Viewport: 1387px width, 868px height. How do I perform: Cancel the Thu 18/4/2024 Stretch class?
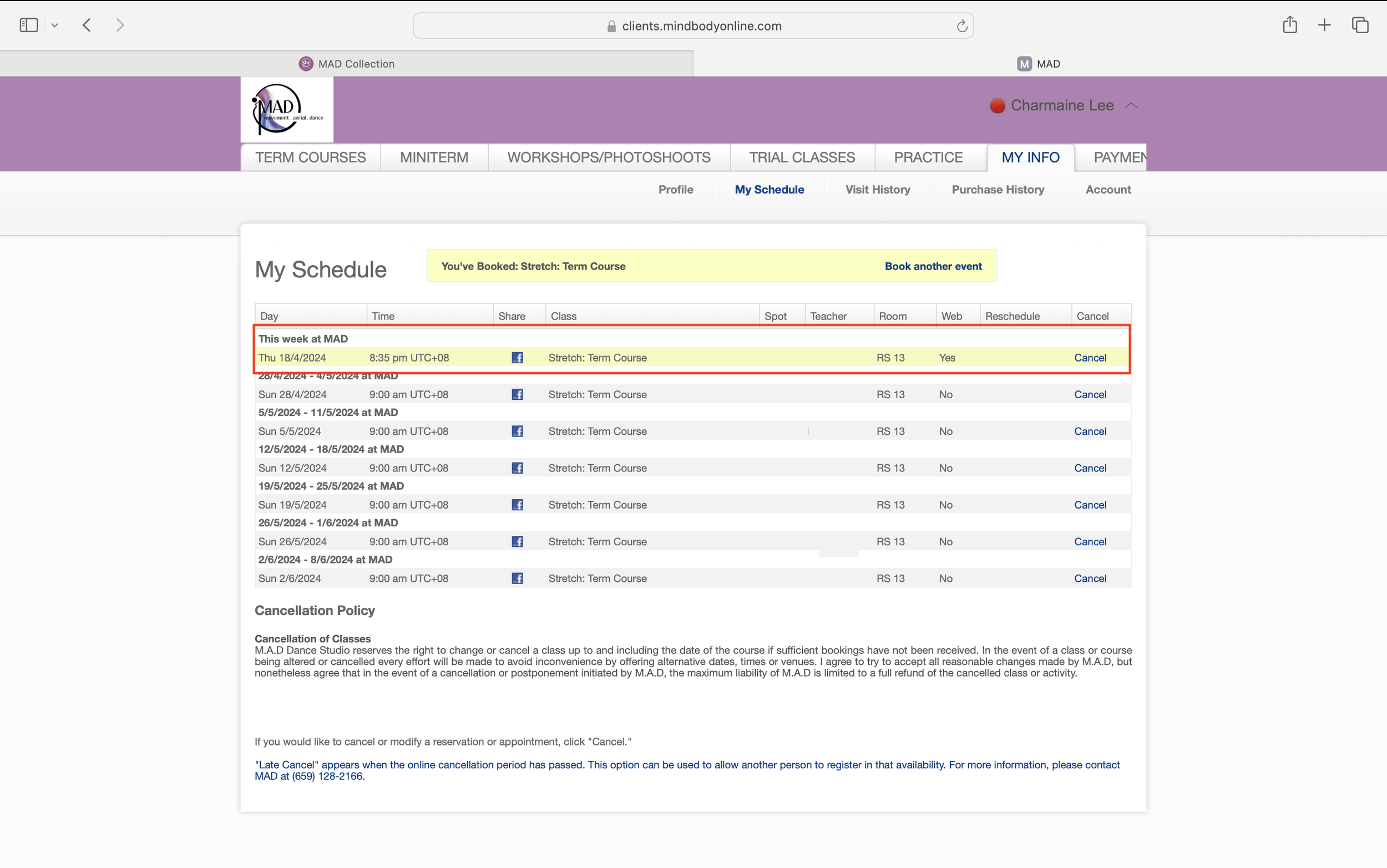1090,358
